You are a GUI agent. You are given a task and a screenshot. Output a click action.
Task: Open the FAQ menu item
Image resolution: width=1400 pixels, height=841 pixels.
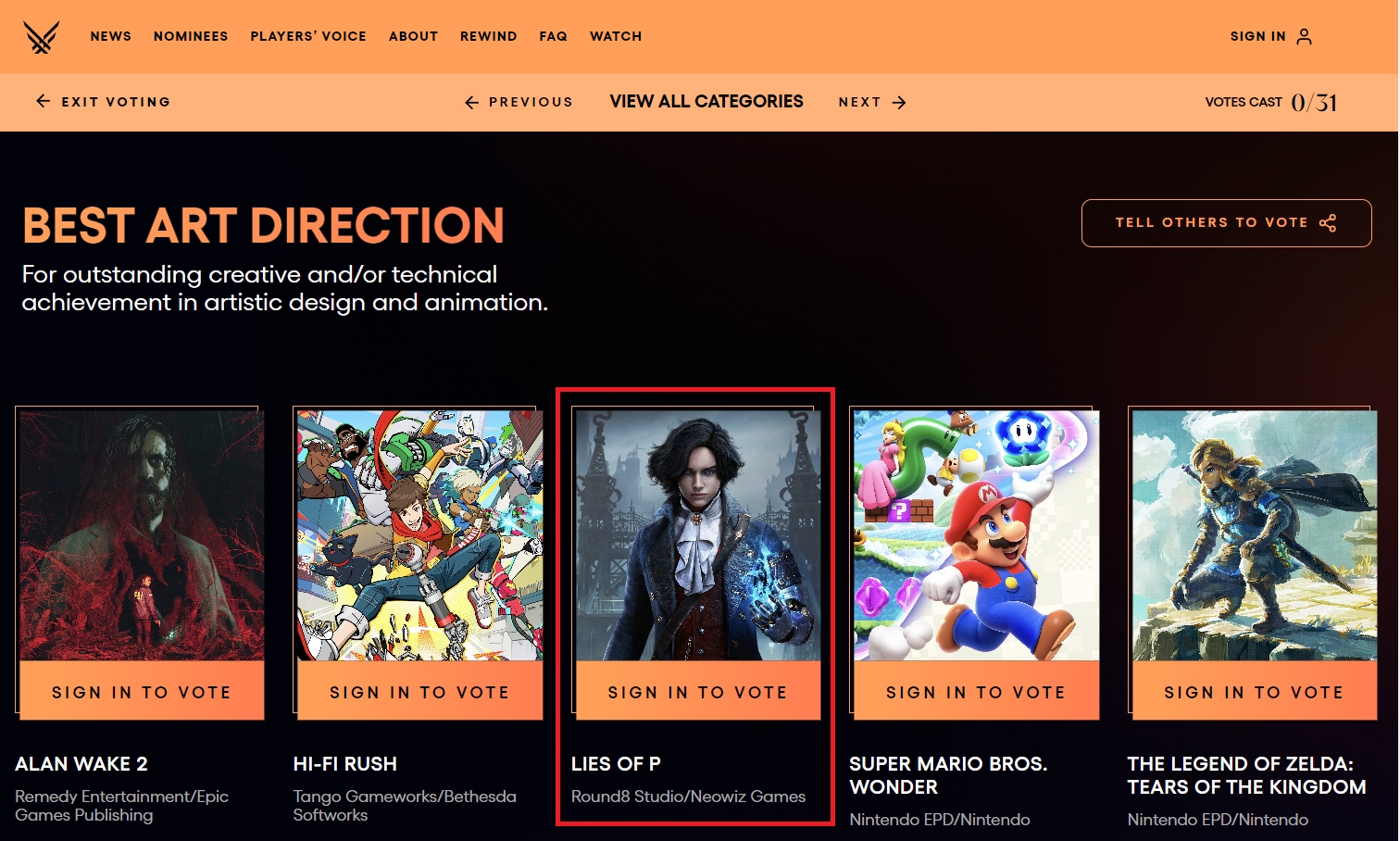click(x=553, y=36)
